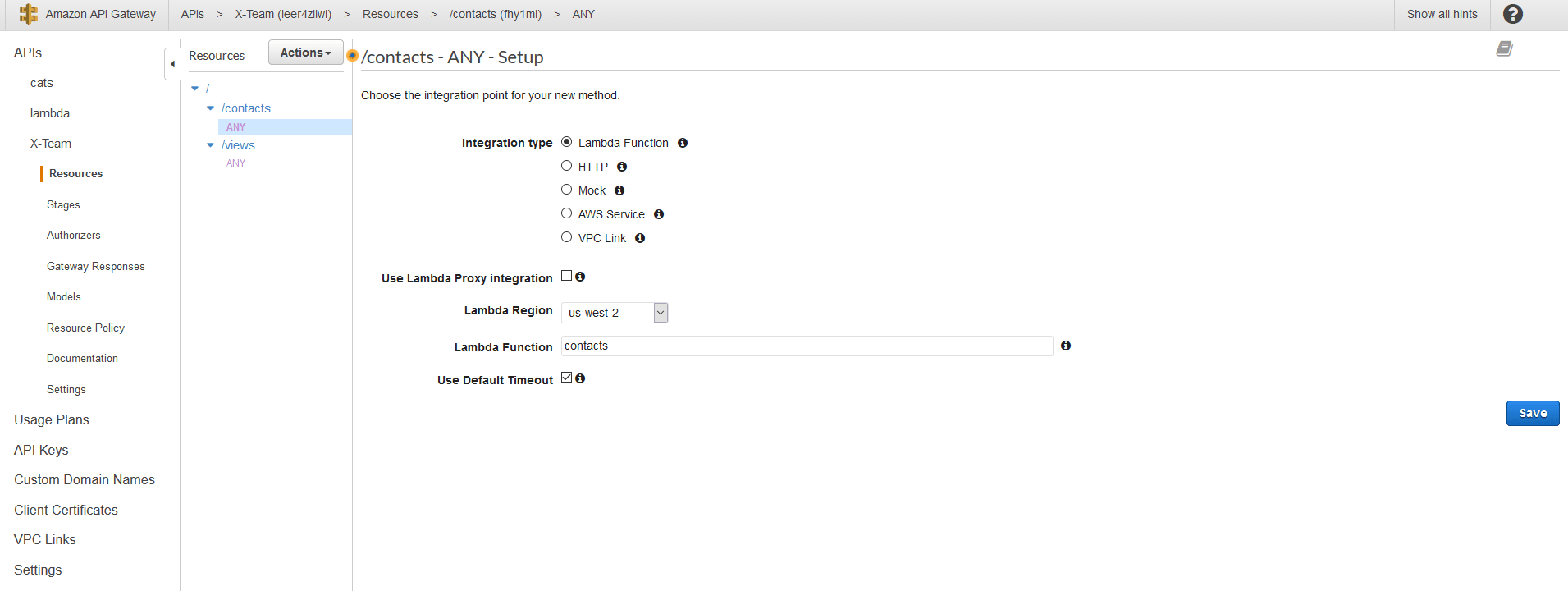The height and width of the screenshot is (591, 1568).
Task: Click Show all hints
Action: pos(1442,14)
